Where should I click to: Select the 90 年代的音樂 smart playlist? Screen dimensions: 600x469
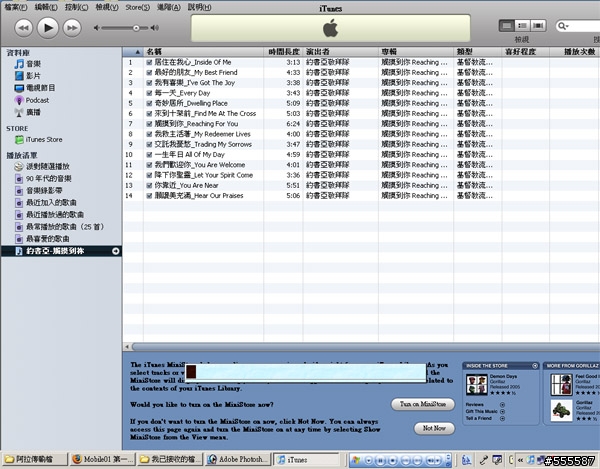[43, 179]
